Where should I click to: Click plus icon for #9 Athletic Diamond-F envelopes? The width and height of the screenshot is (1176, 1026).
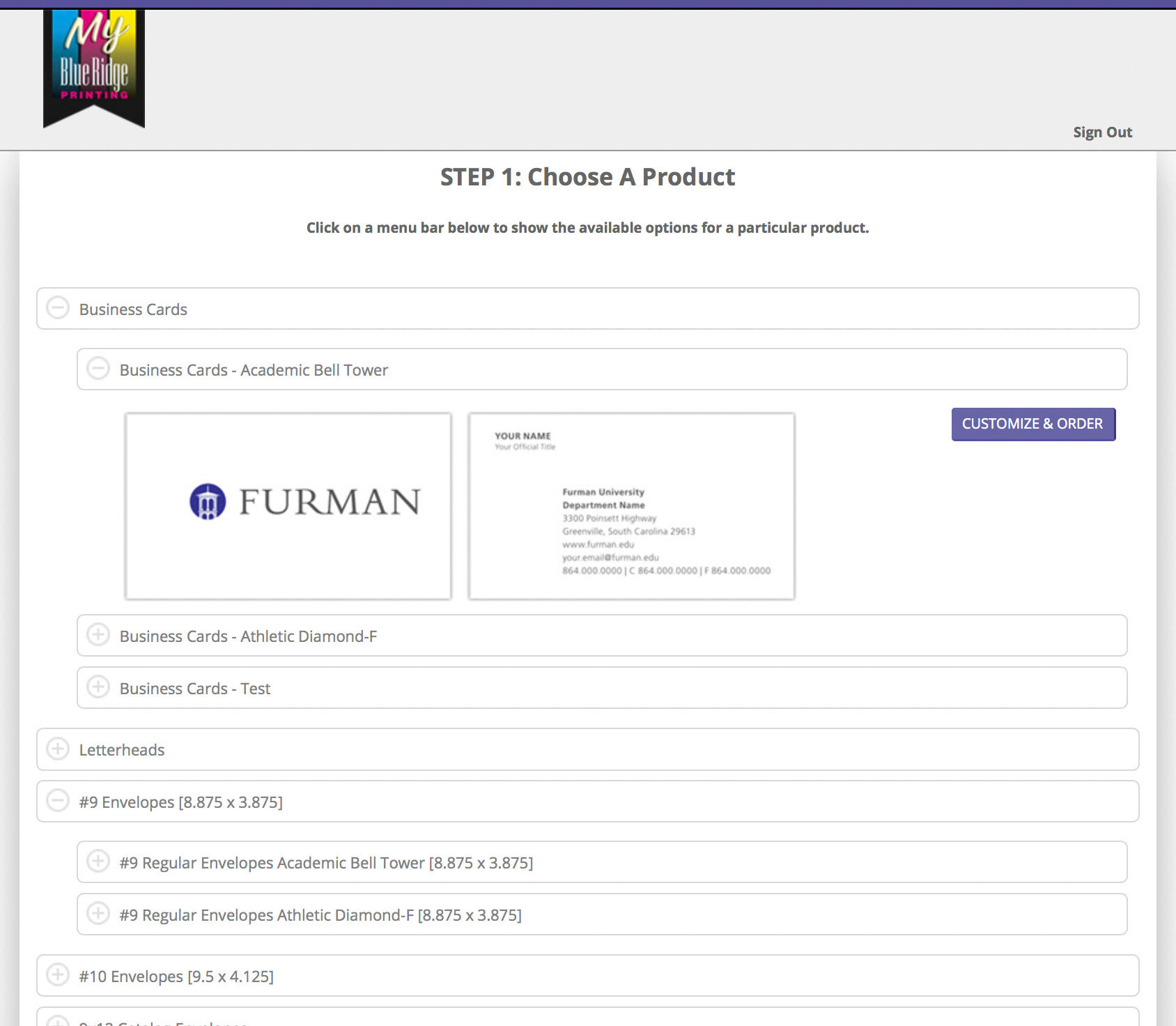(98, 914)
